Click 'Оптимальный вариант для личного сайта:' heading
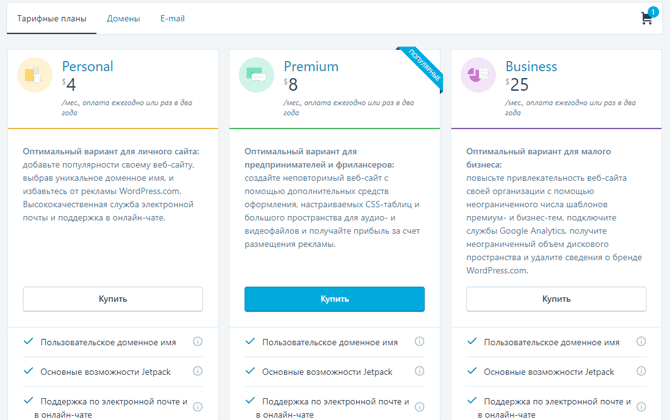The height and width of the screenshot is (420, 670). click(111, 151)
